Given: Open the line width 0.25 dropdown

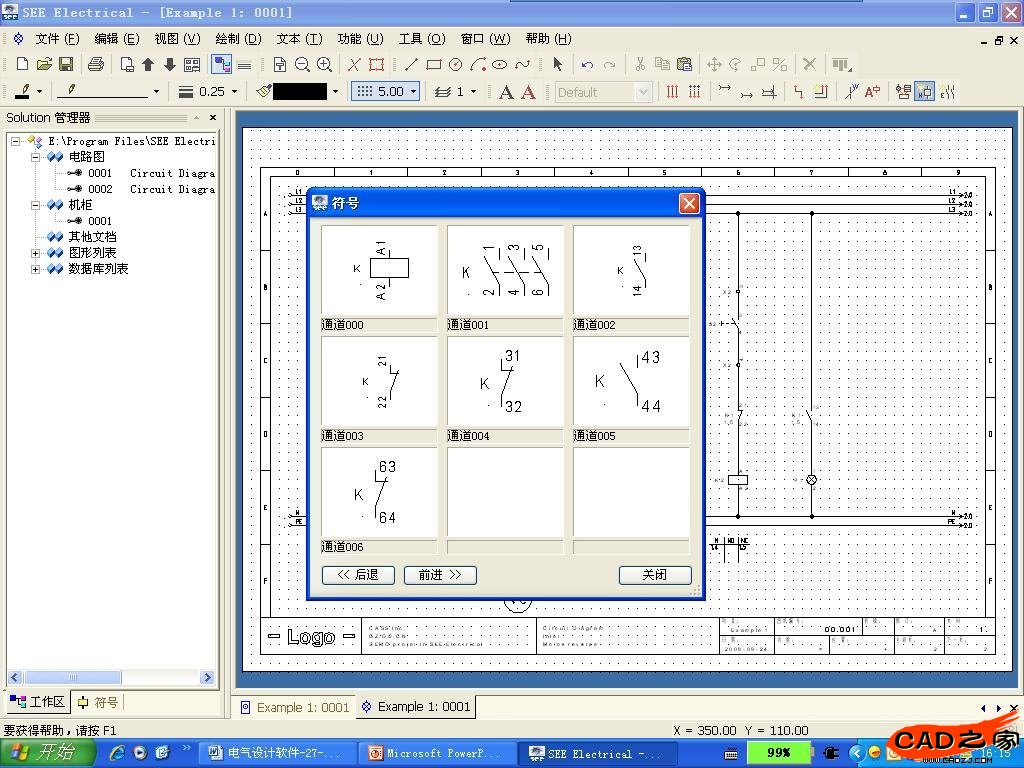Looking at the screenshot, I should [x=234, y=92].
